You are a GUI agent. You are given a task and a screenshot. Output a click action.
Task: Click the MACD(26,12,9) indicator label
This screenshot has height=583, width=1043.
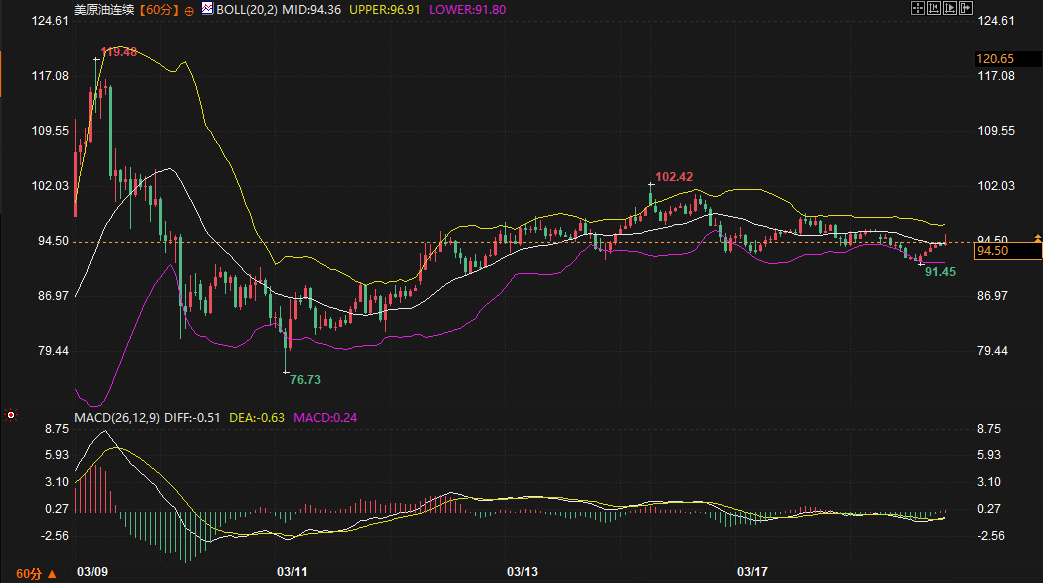click(117, 417)
